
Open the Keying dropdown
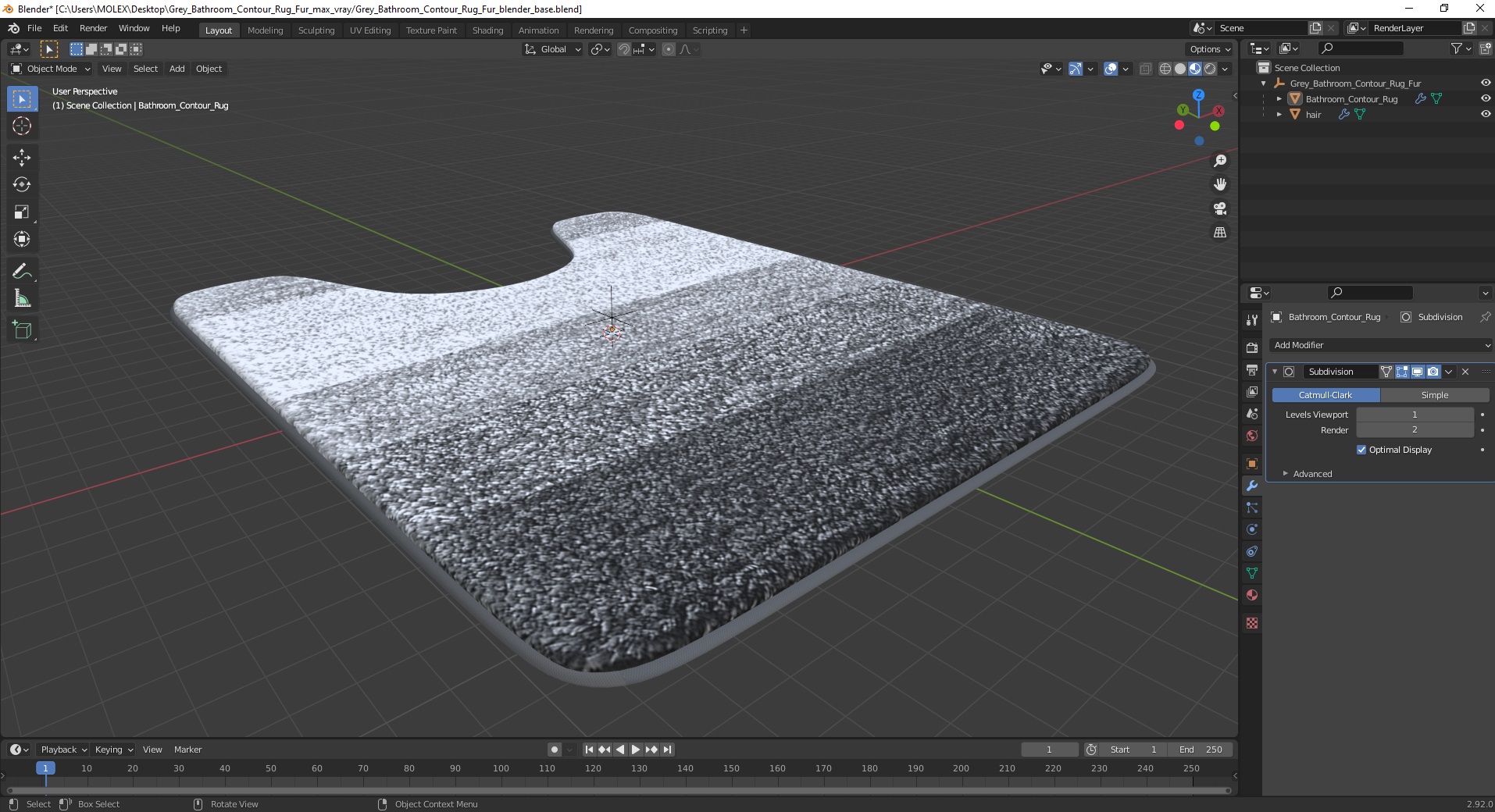point(113,750)
